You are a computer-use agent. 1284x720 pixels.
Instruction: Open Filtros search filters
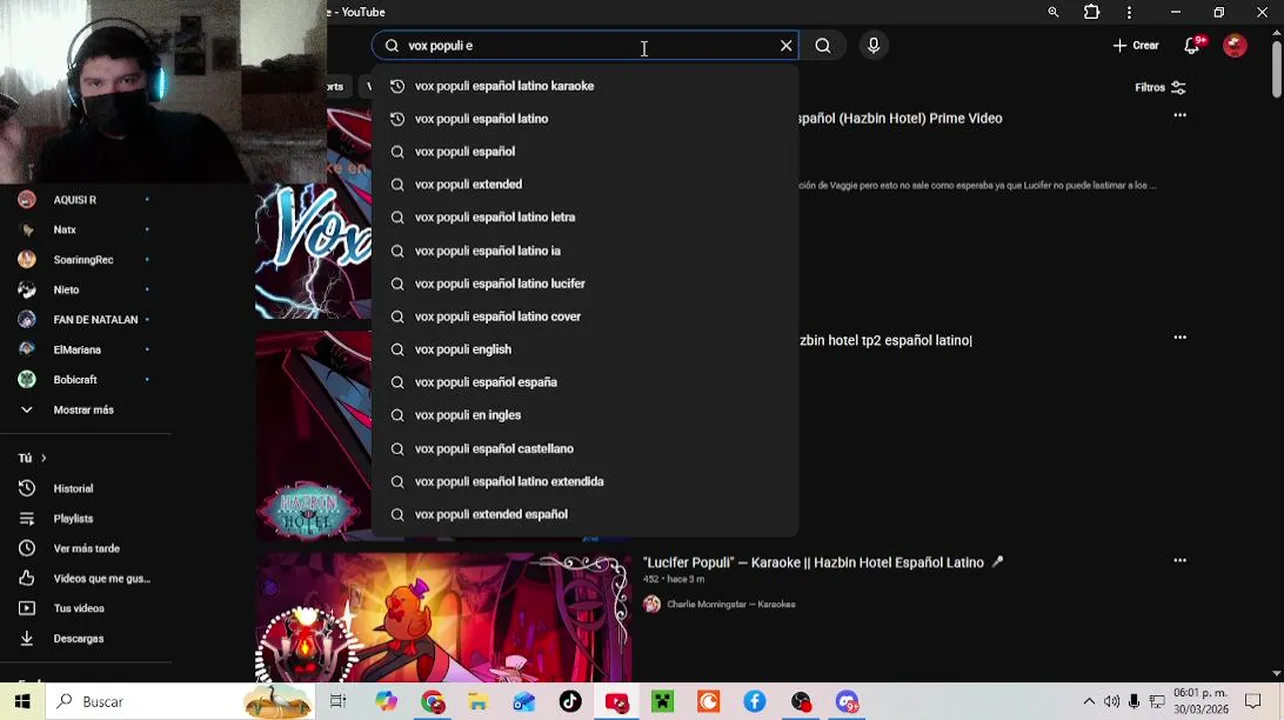(x=1160, y=88)
